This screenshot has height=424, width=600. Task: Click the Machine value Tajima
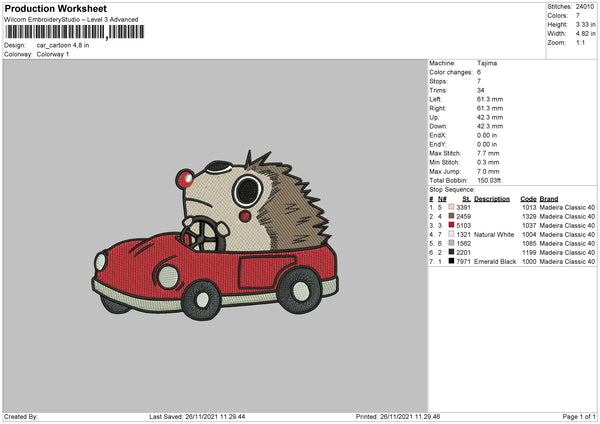click(488, 63)
